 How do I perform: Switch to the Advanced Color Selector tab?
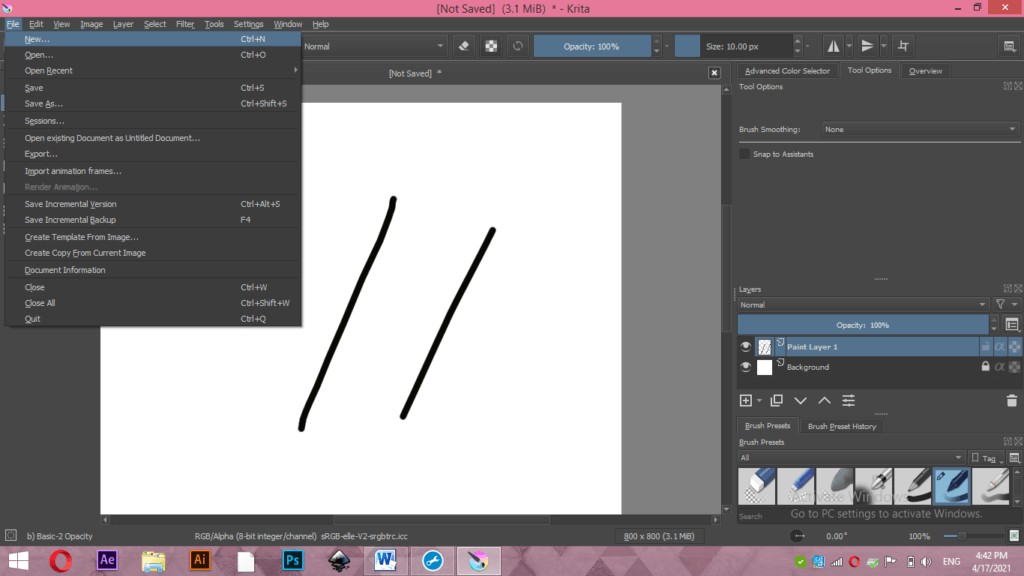[786, 70]
